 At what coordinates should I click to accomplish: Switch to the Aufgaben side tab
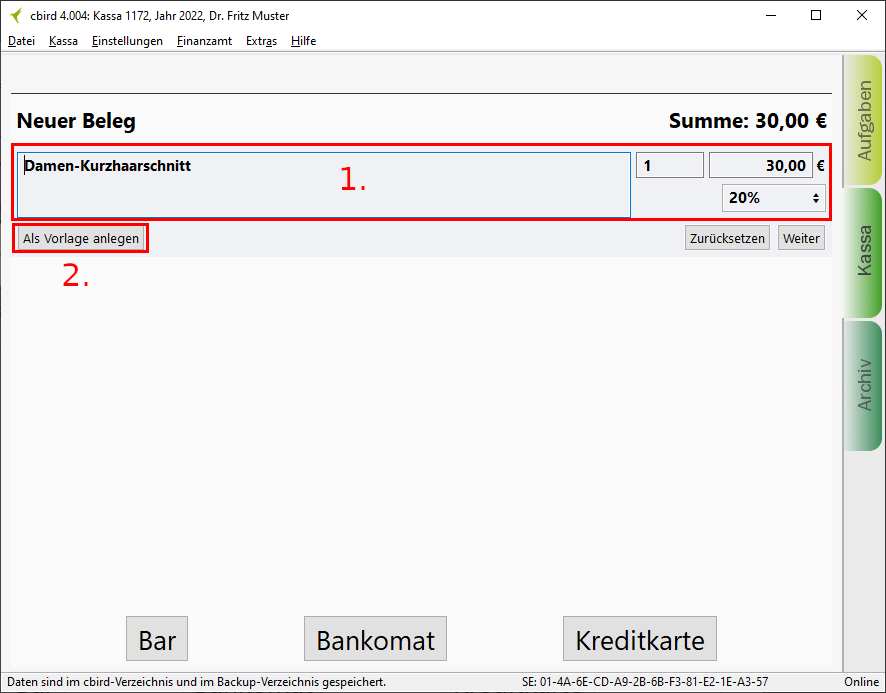point(863,120)
